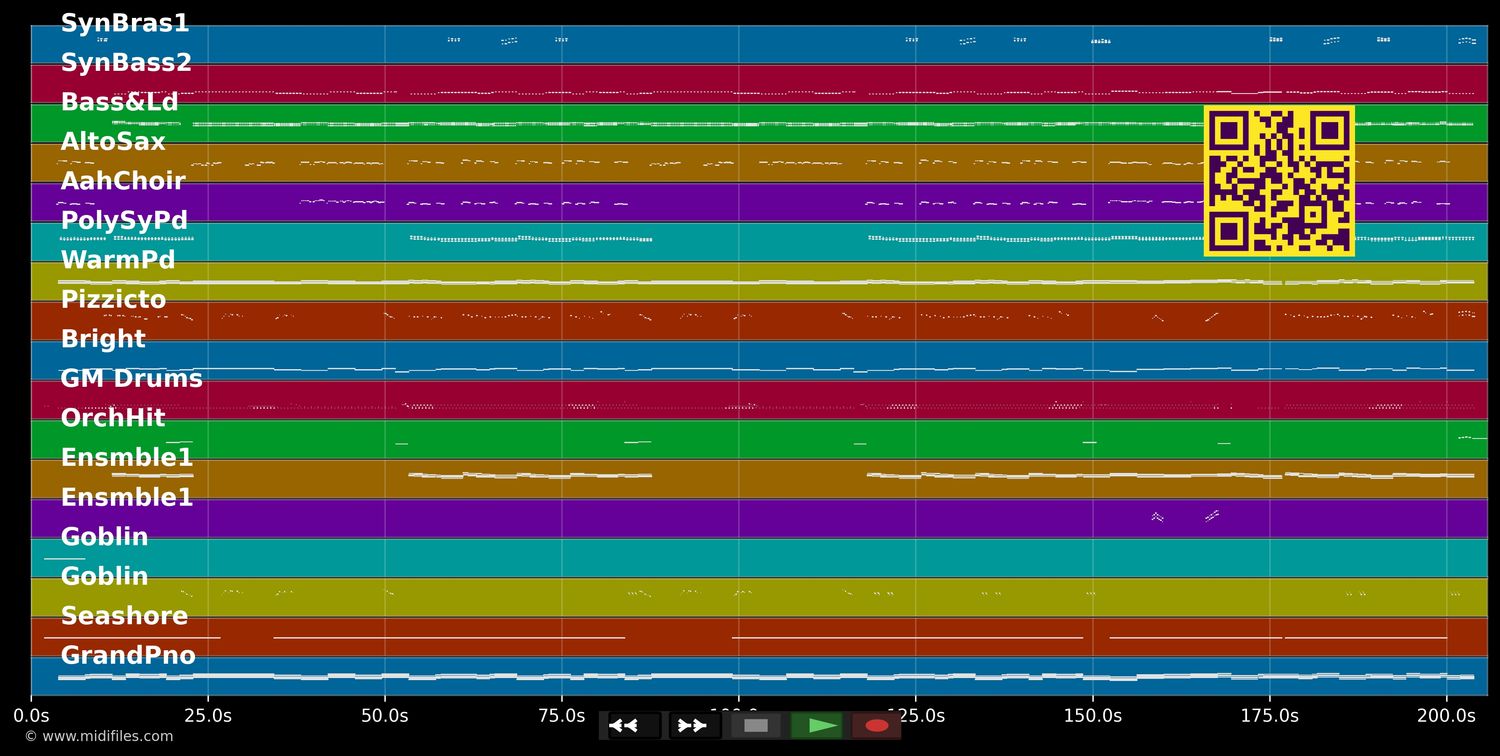Click the OrchHit track label
Viewport: 1500px width, 756px height.
(113, 418)
